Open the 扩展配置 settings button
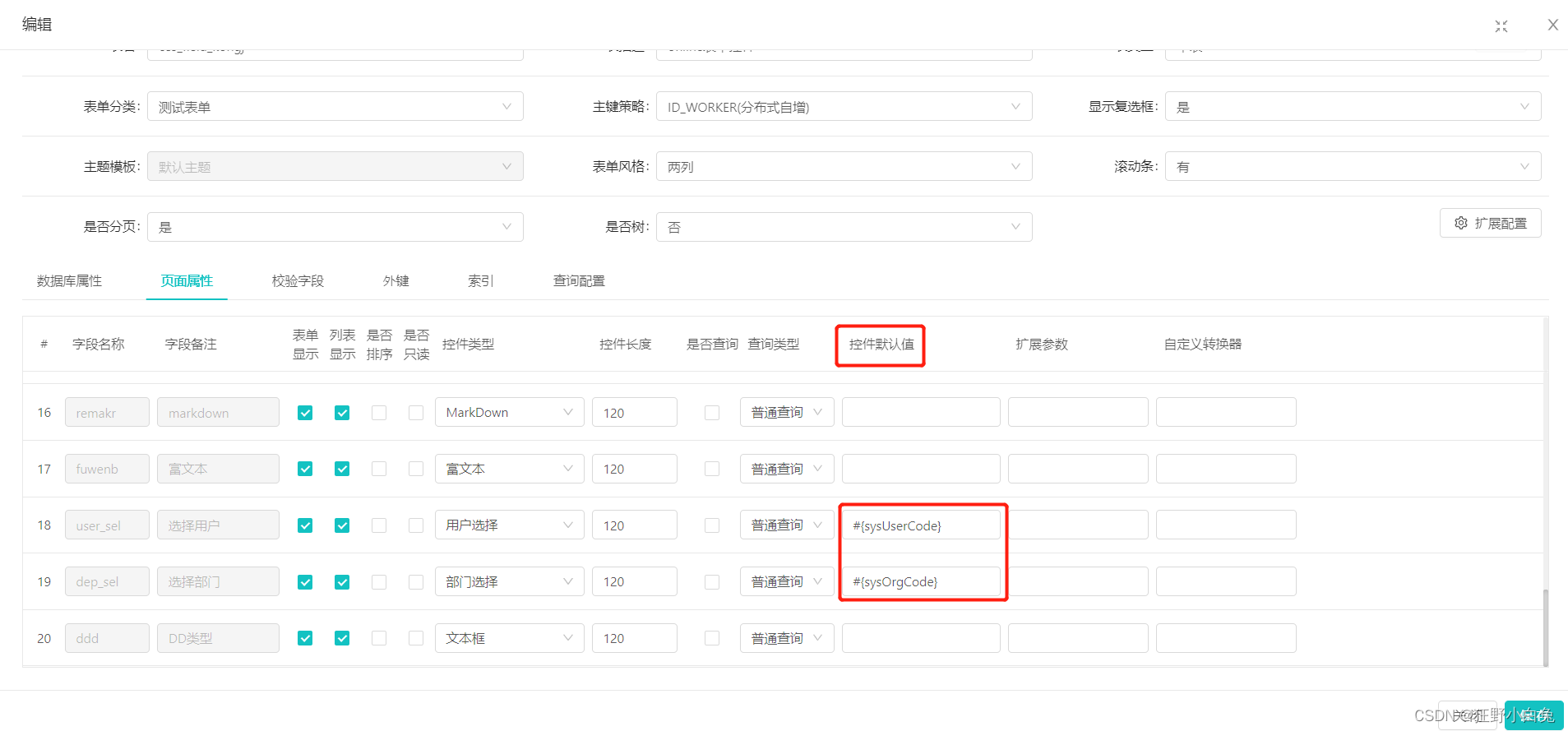Image resolution: width=1568 pixels, height=731 pixels. click(1490, 223)
